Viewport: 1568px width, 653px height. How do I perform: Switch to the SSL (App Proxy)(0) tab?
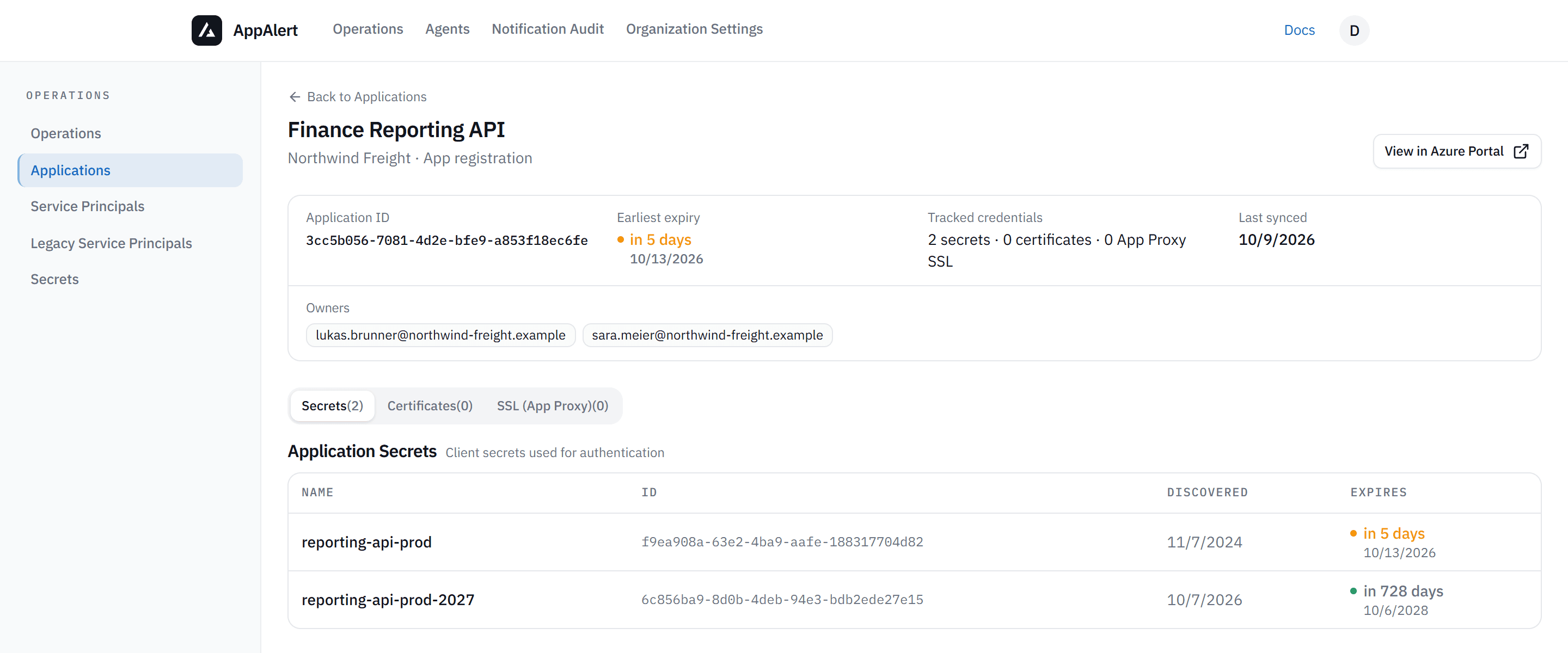[x=552, y=406]
